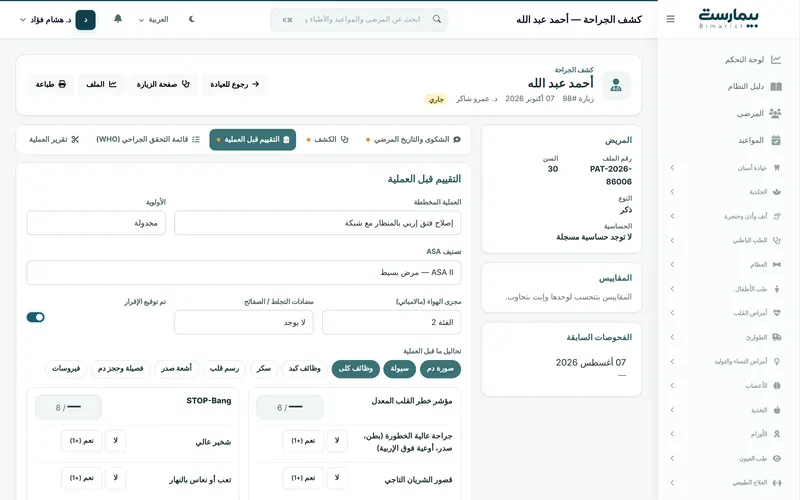Screen dimensions: 800x500
Task: Click the ribbon icon for الأورام
Action: click(x=777, y=434)
